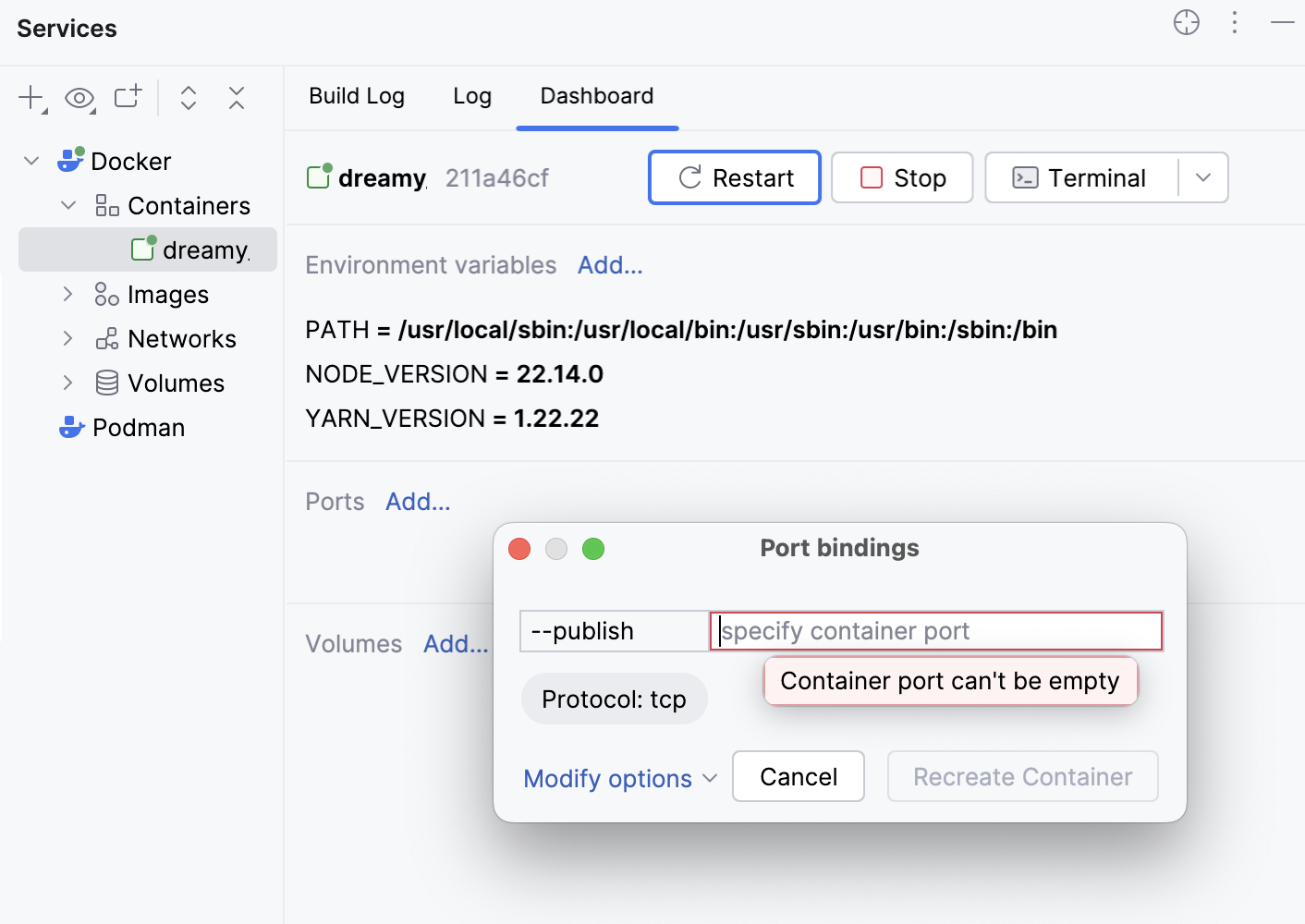Open the Terminal split-button dropdown arrow
1305x924 pixels.
[1203, 177]
